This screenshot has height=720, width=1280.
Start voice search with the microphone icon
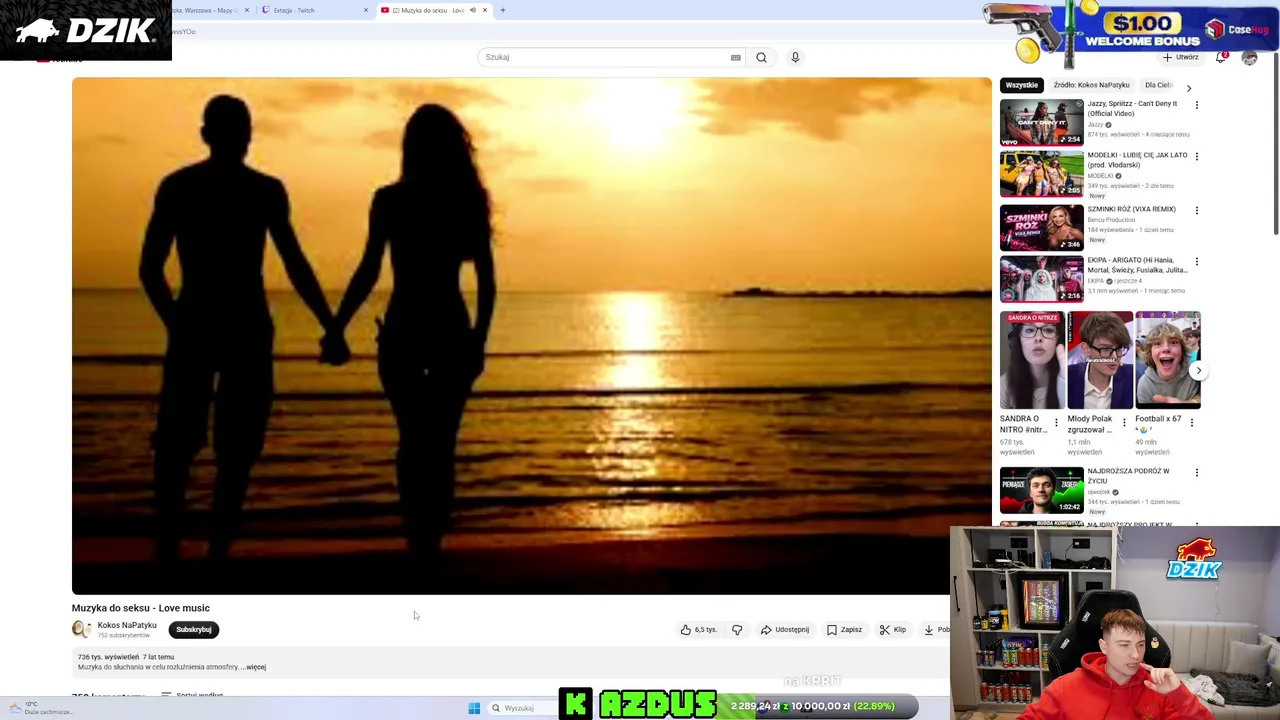pos(795,57)
